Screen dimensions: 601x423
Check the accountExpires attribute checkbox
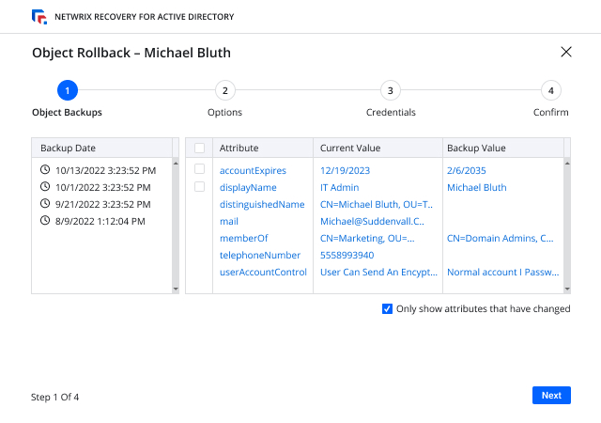(x=200, y=170)
